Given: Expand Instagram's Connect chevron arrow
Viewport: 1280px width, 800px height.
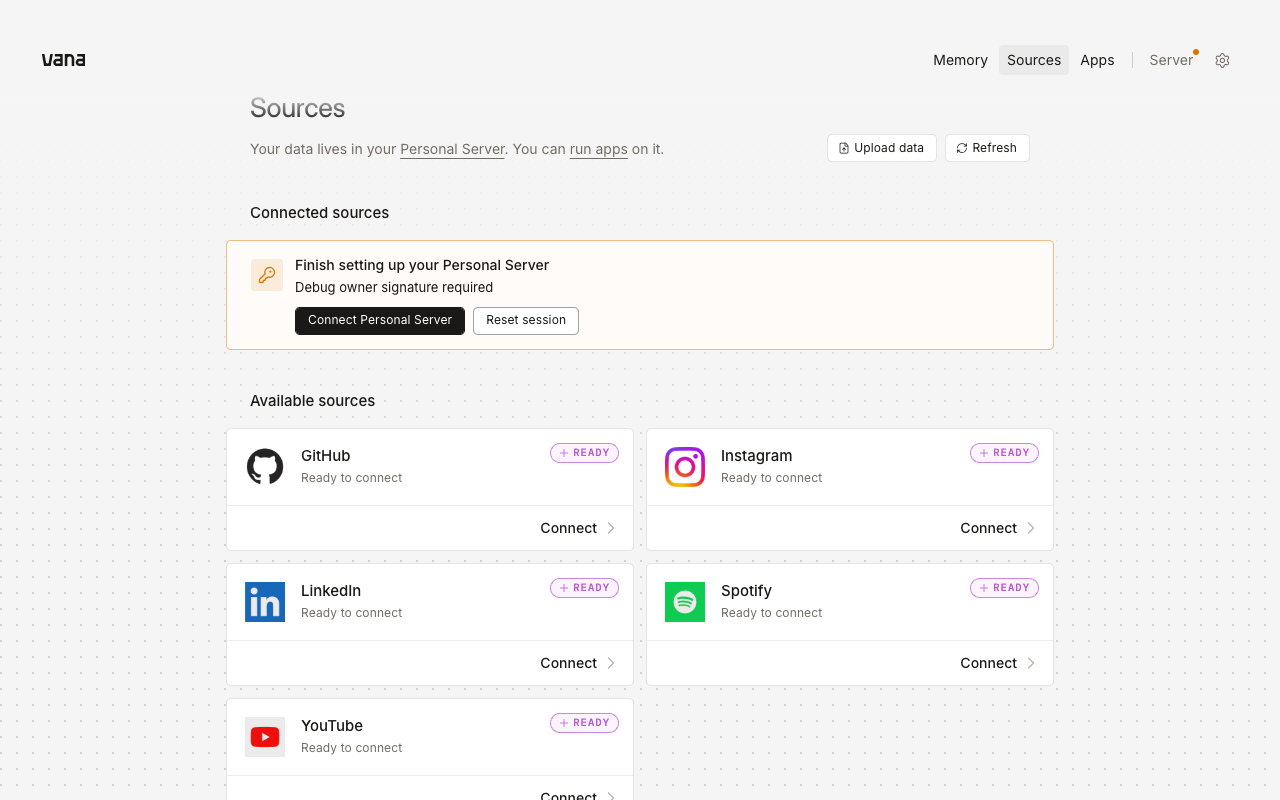Looking at the screenshot, I should (1031, 528).
